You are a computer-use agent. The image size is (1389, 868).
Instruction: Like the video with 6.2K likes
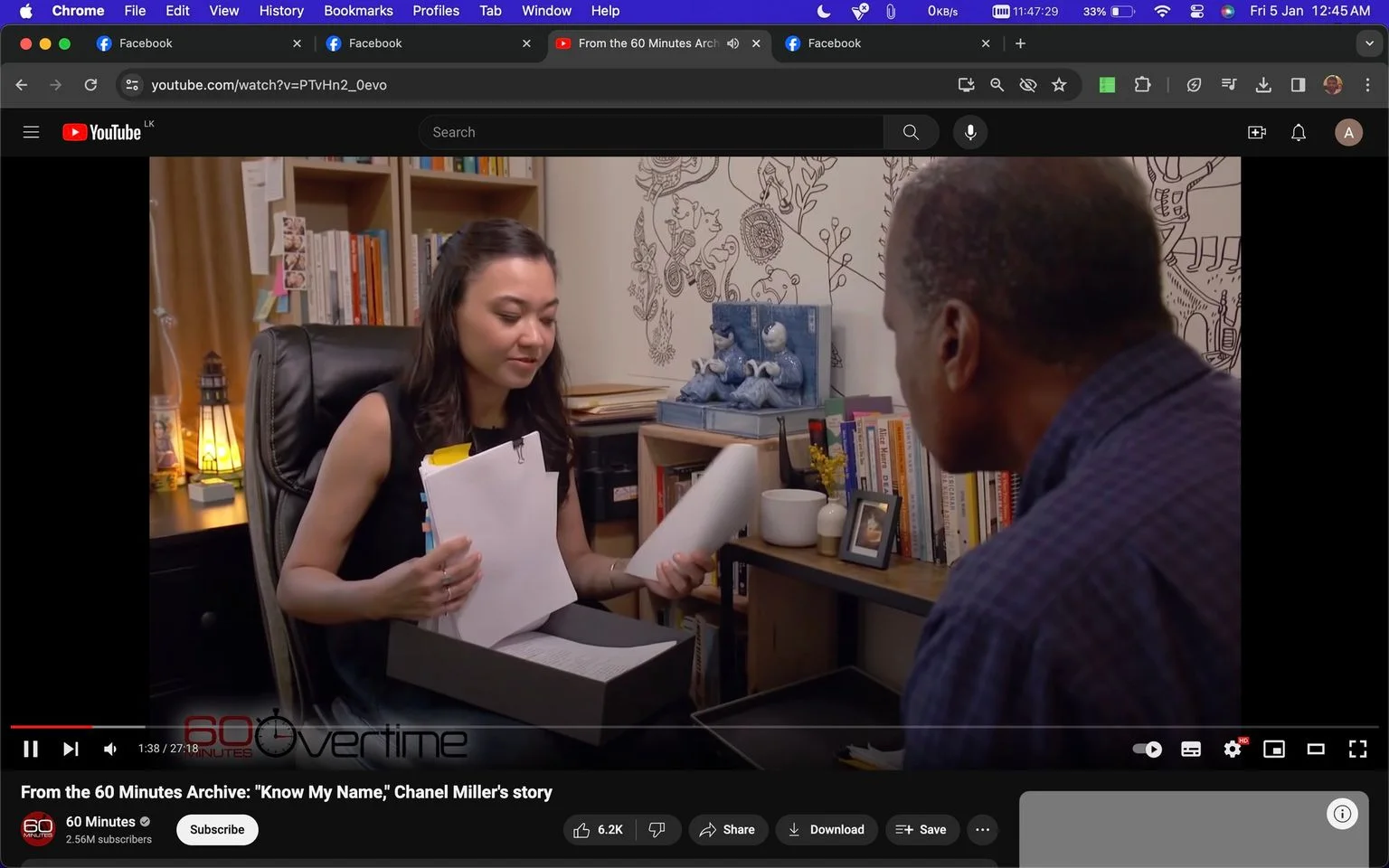tap(598, 829)
